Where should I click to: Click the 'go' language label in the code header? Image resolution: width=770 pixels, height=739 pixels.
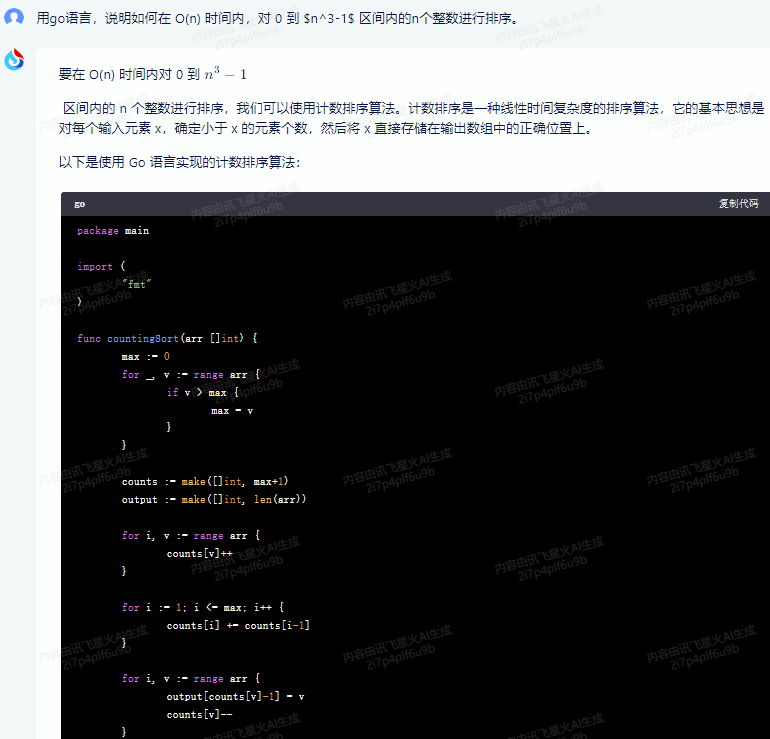pyautogui.click(x=80, y=204)
